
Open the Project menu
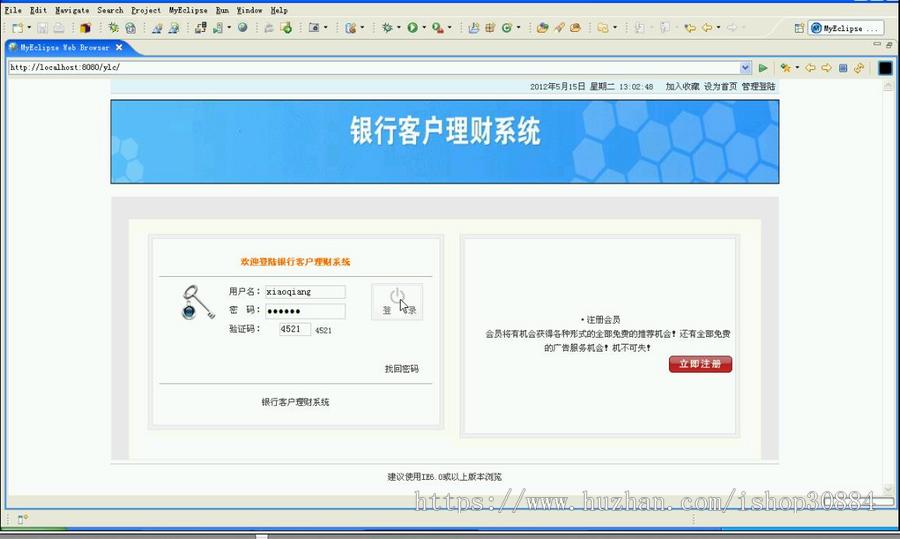[x=146, y=10]
